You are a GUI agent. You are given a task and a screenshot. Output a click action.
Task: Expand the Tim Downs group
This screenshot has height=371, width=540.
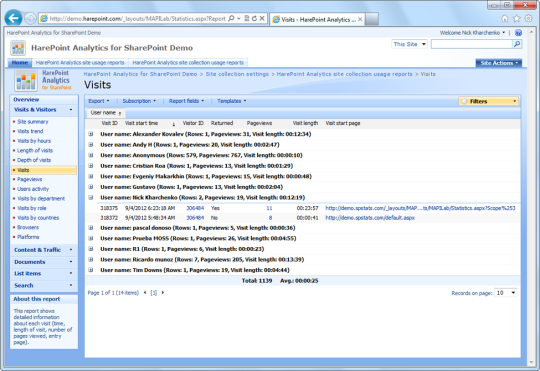click(91, 270)
